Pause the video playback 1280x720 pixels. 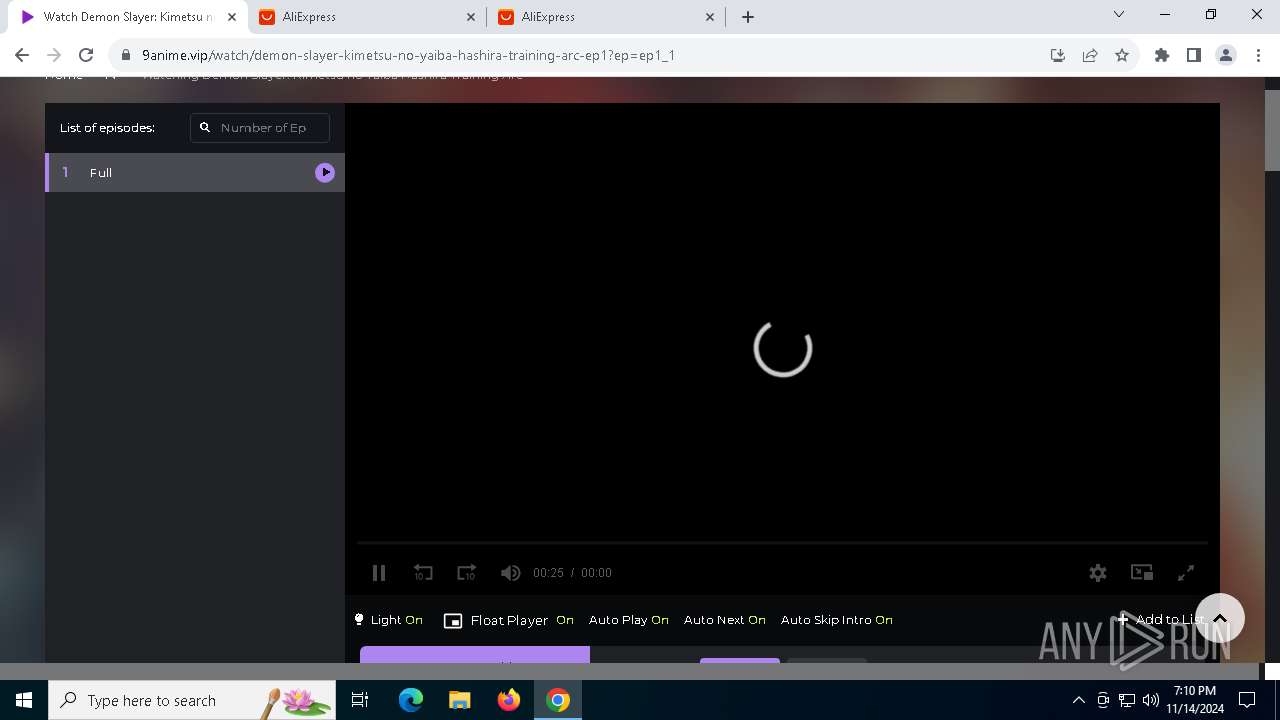click(379, 573)
